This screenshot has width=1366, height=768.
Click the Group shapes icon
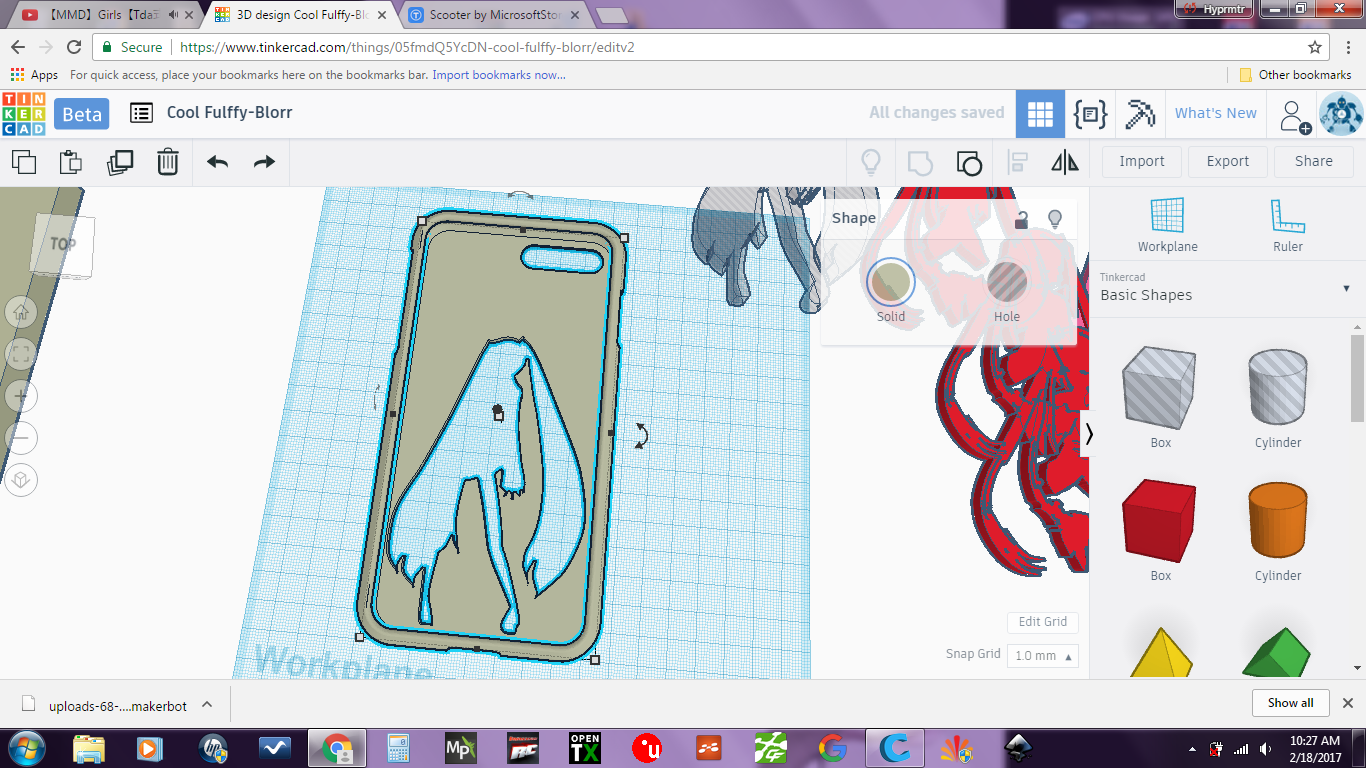click(x=920, y=162)
